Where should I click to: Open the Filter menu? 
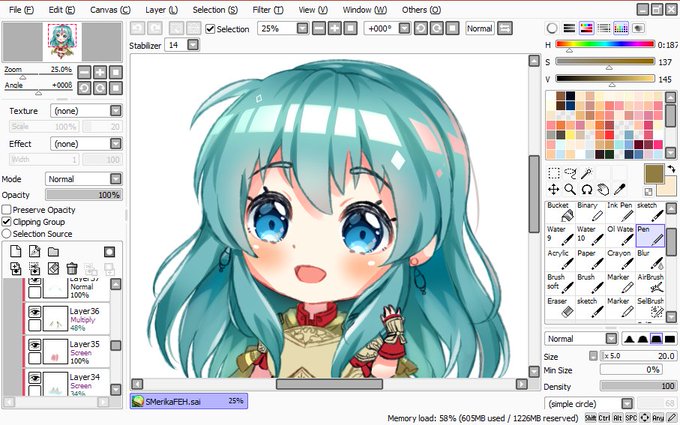(x=268, y=10)
